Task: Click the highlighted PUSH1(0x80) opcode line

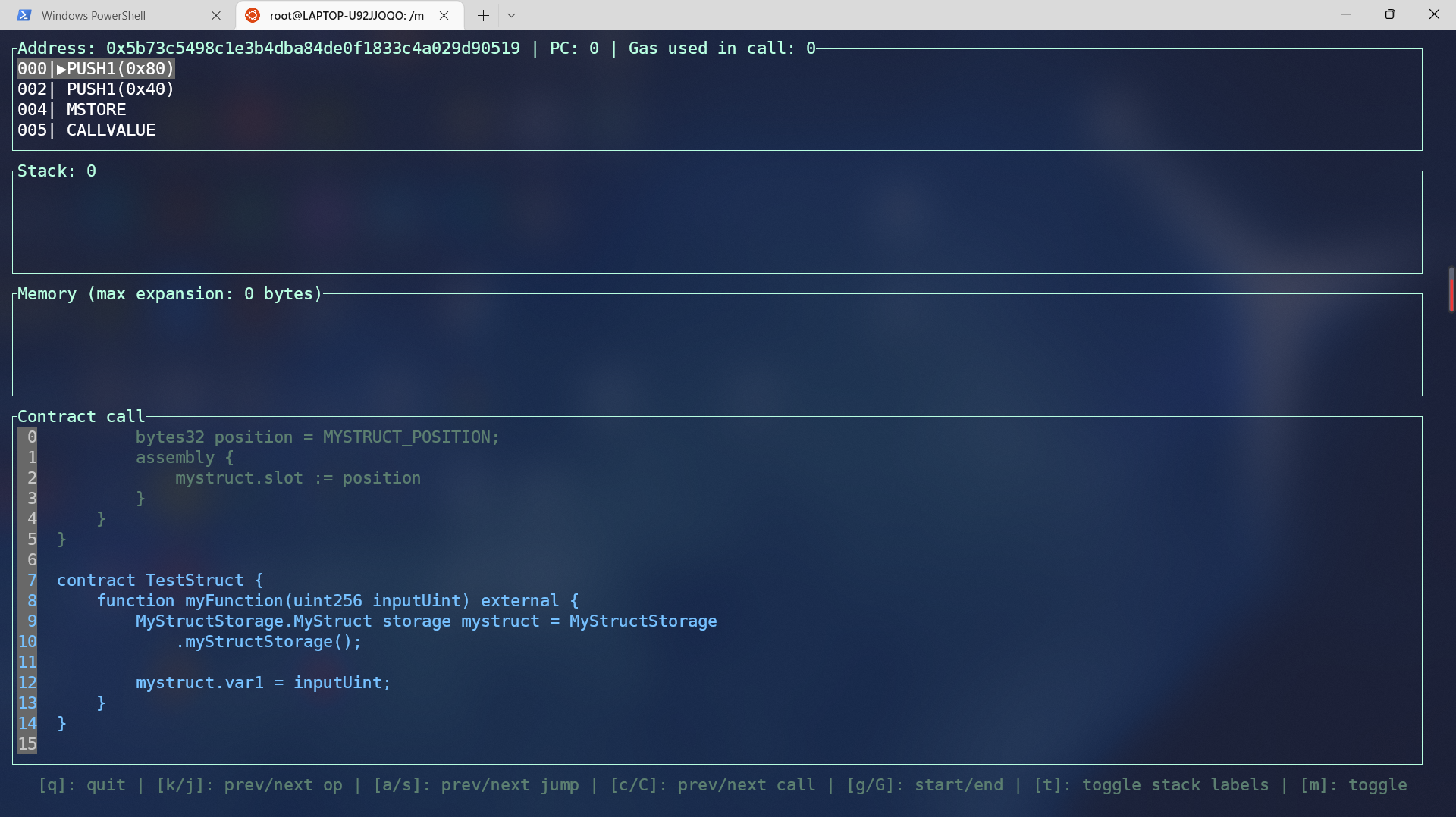Action: coord(96,69)
